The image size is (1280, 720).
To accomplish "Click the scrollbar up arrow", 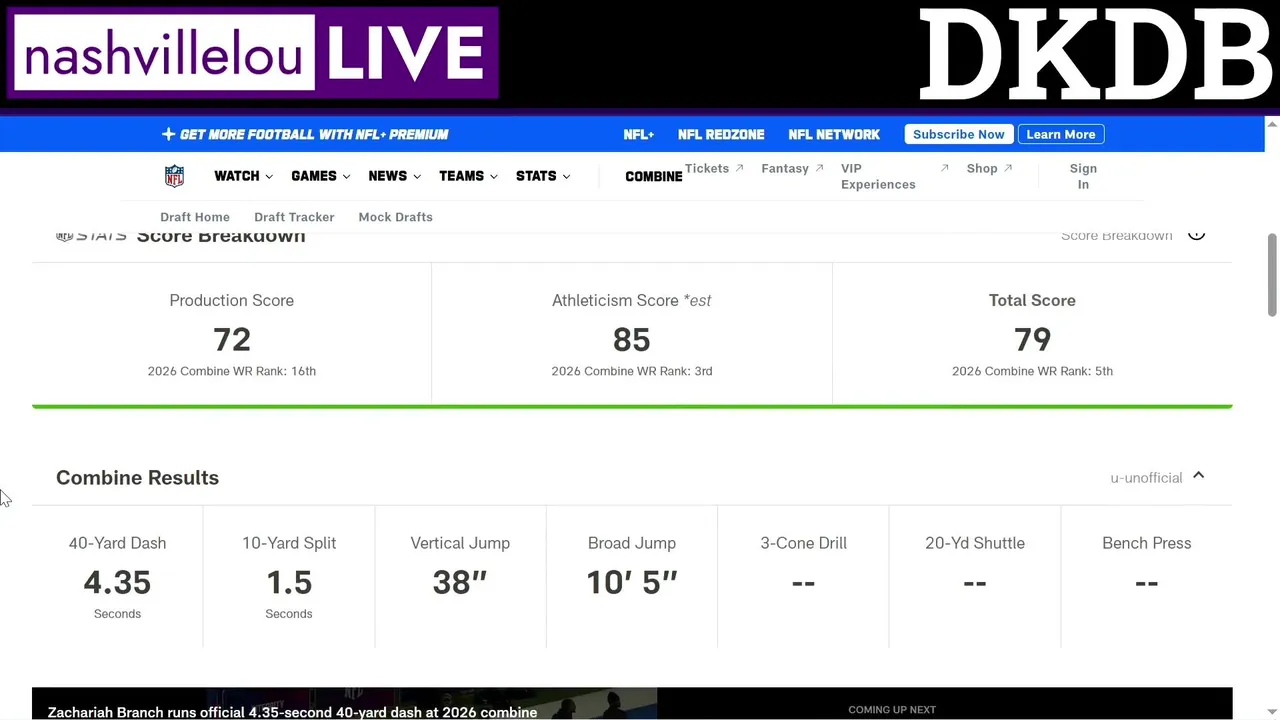I will 1272,124.
